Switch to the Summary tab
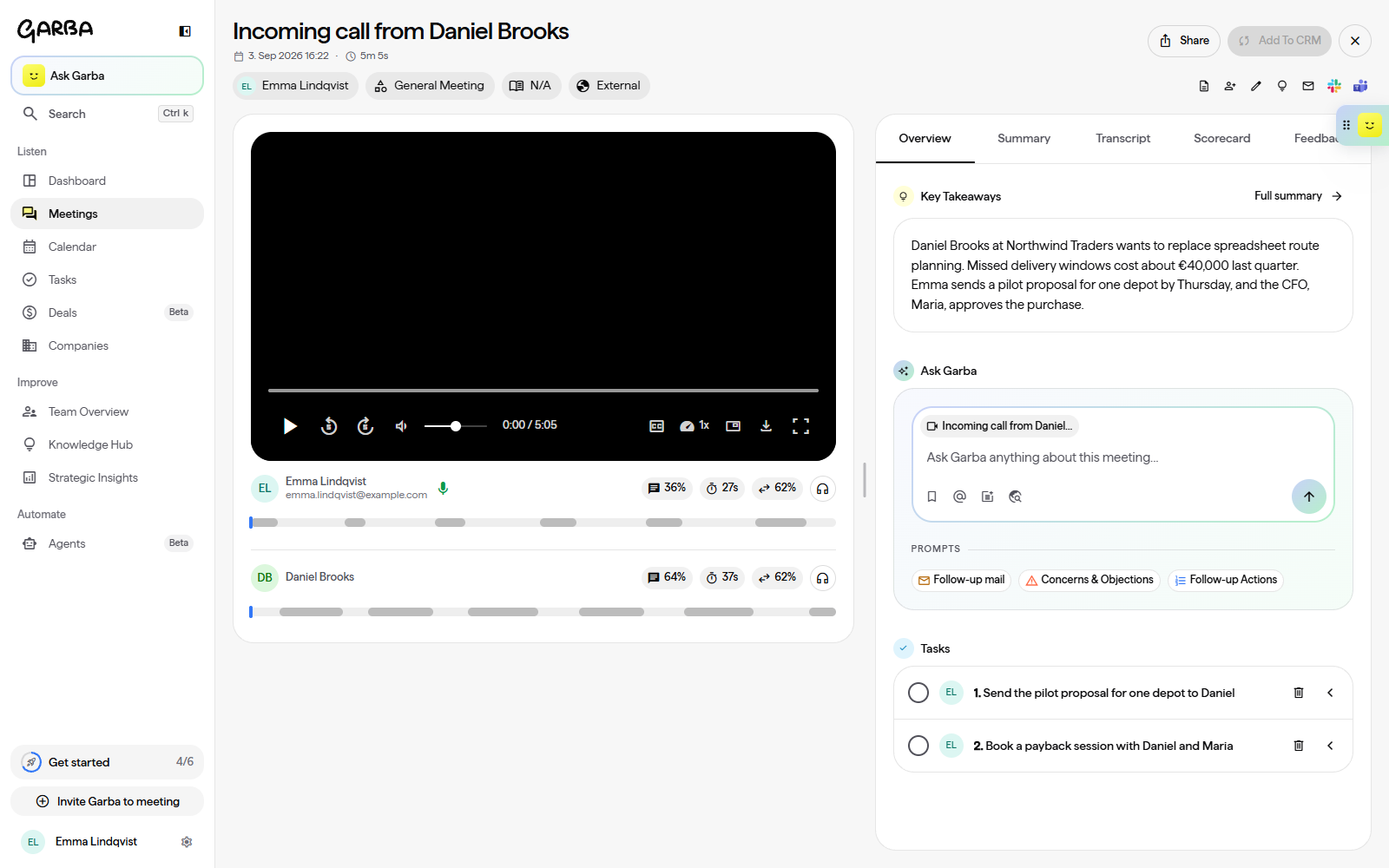This screenshot has width=1389, height=868. coord(1024,139)
